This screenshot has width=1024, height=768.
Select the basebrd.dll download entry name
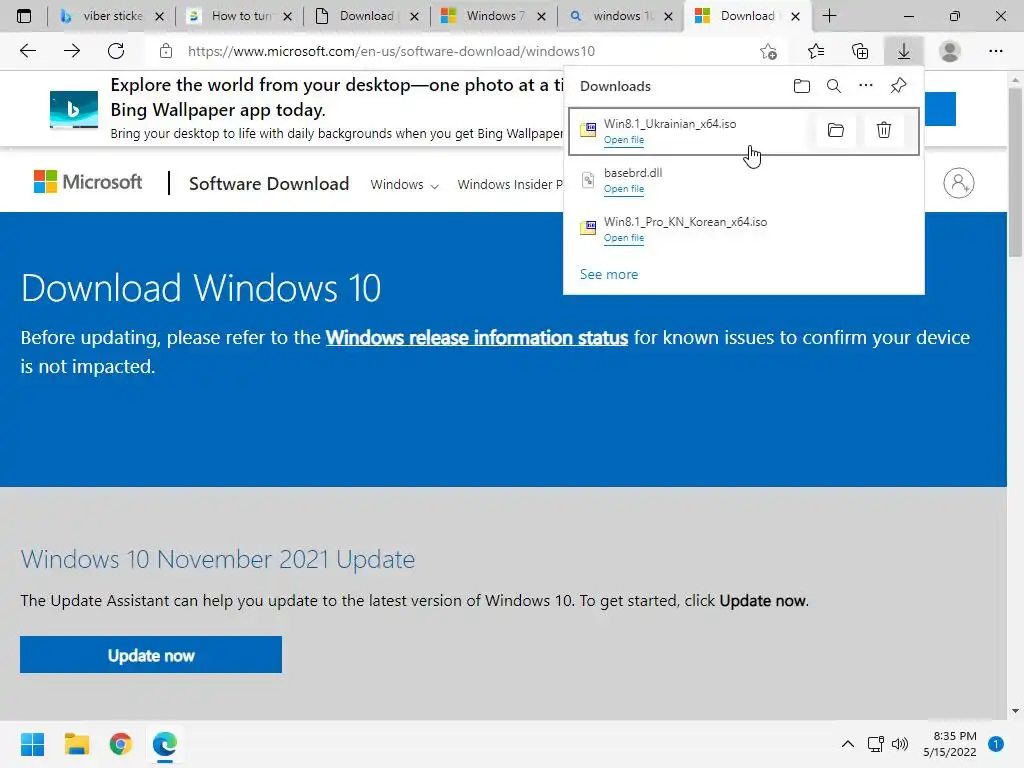633,173
